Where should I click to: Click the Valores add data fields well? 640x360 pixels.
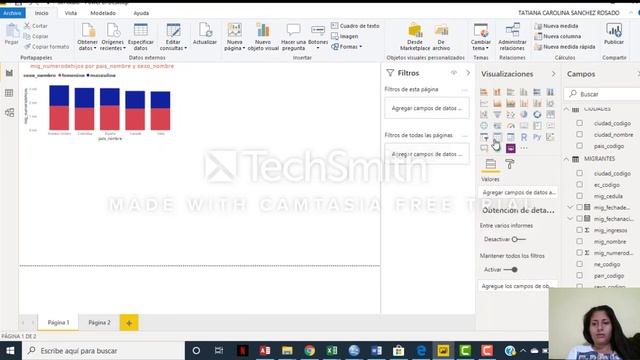coord(518,192)
